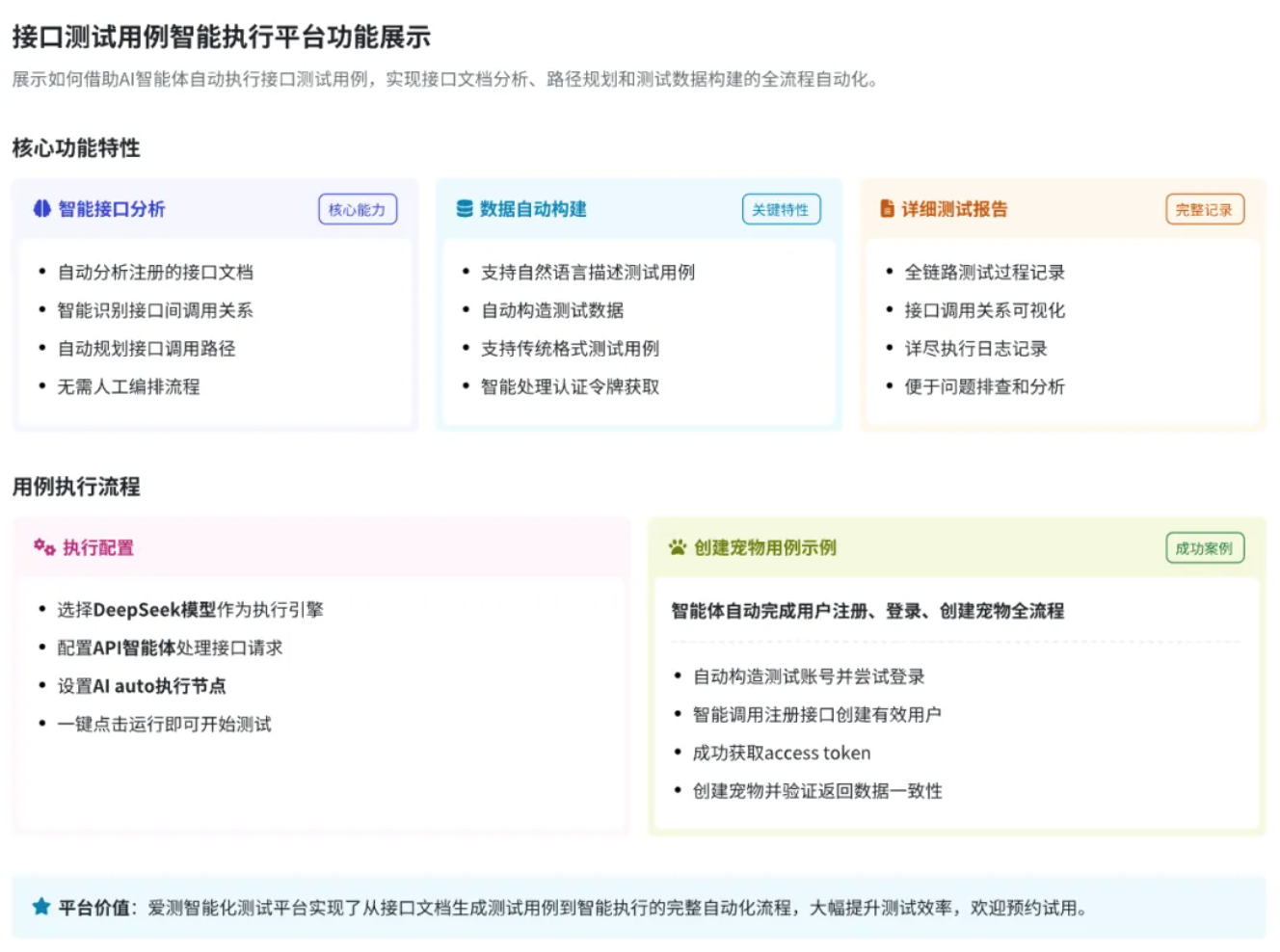The image size is (1280, 952).
Task: Click the item 配置API智能体处理接口请求
Action: point(170,648)
